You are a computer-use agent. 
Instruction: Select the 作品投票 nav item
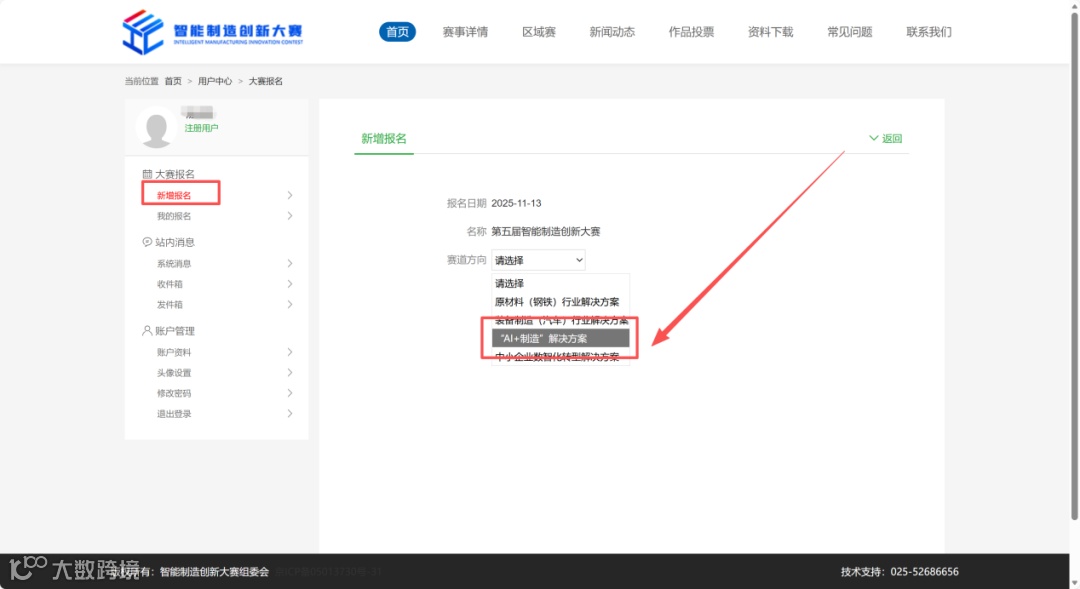click(x=690, y=31)
